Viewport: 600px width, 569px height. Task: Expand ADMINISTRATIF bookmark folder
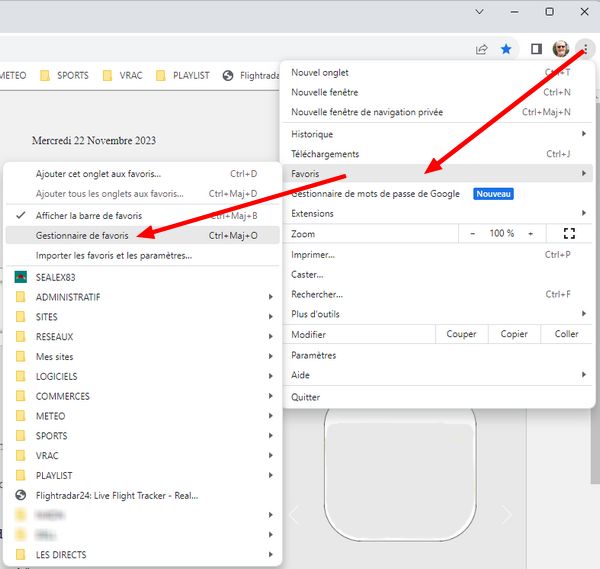[142, 297]
